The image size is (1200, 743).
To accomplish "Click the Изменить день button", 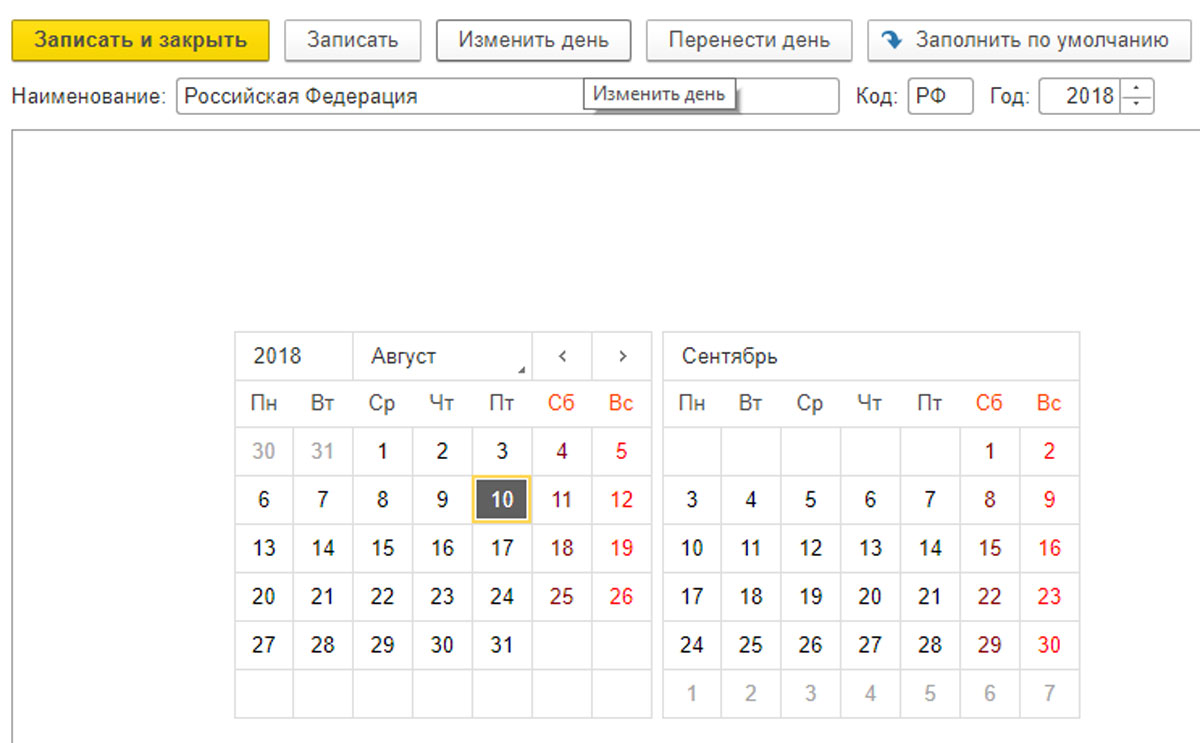I will pos(533,40).
